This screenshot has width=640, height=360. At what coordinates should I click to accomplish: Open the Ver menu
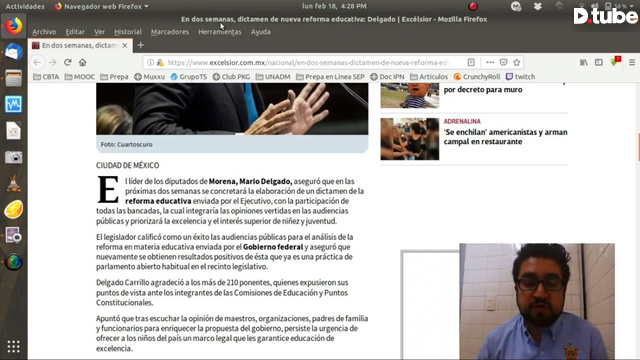click(99, 32)
